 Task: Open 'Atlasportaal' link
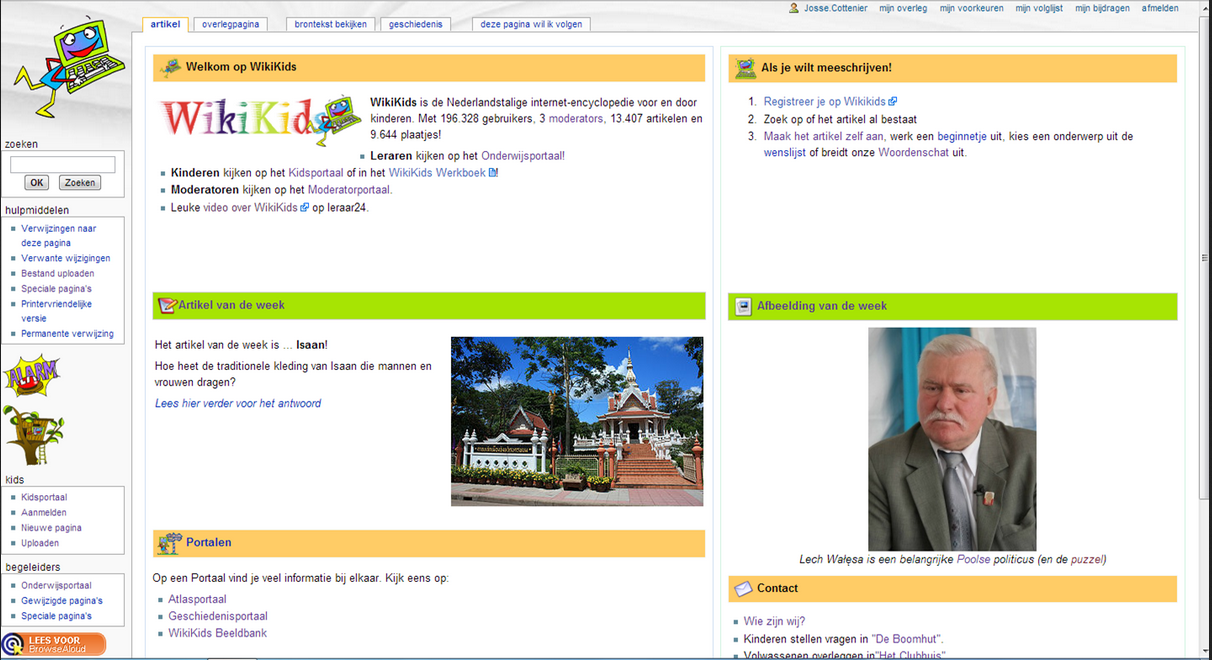pyautogui.click(x=197, y=600)
